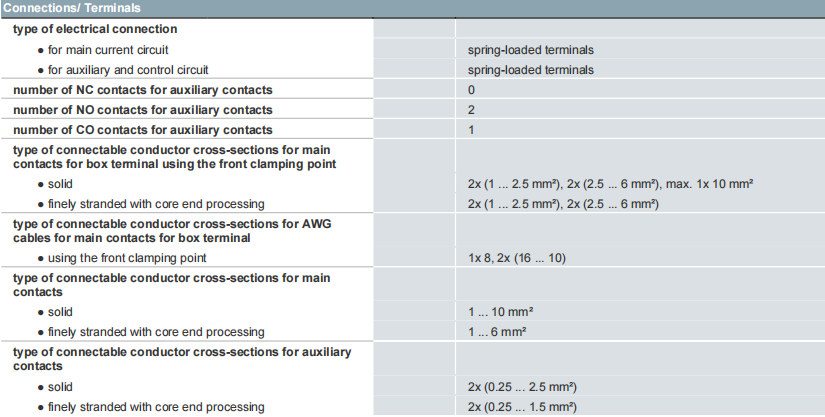Screen dimensions: 825x417
Task: Click the "1 ... 6 mm²" value
Action: [x=496, y=332]
